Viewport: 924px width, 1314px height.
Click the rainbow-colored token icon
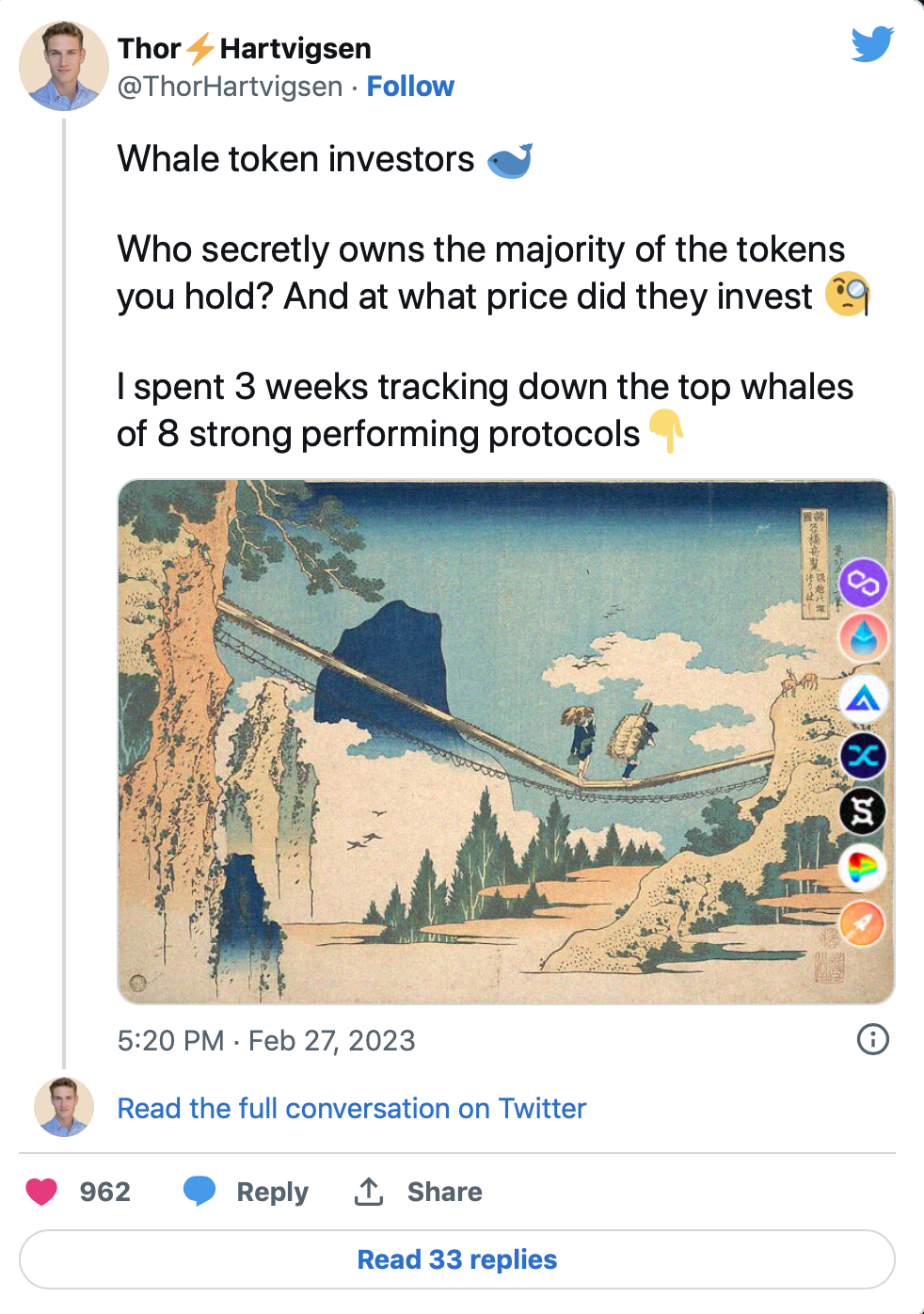tap(863, 867)
